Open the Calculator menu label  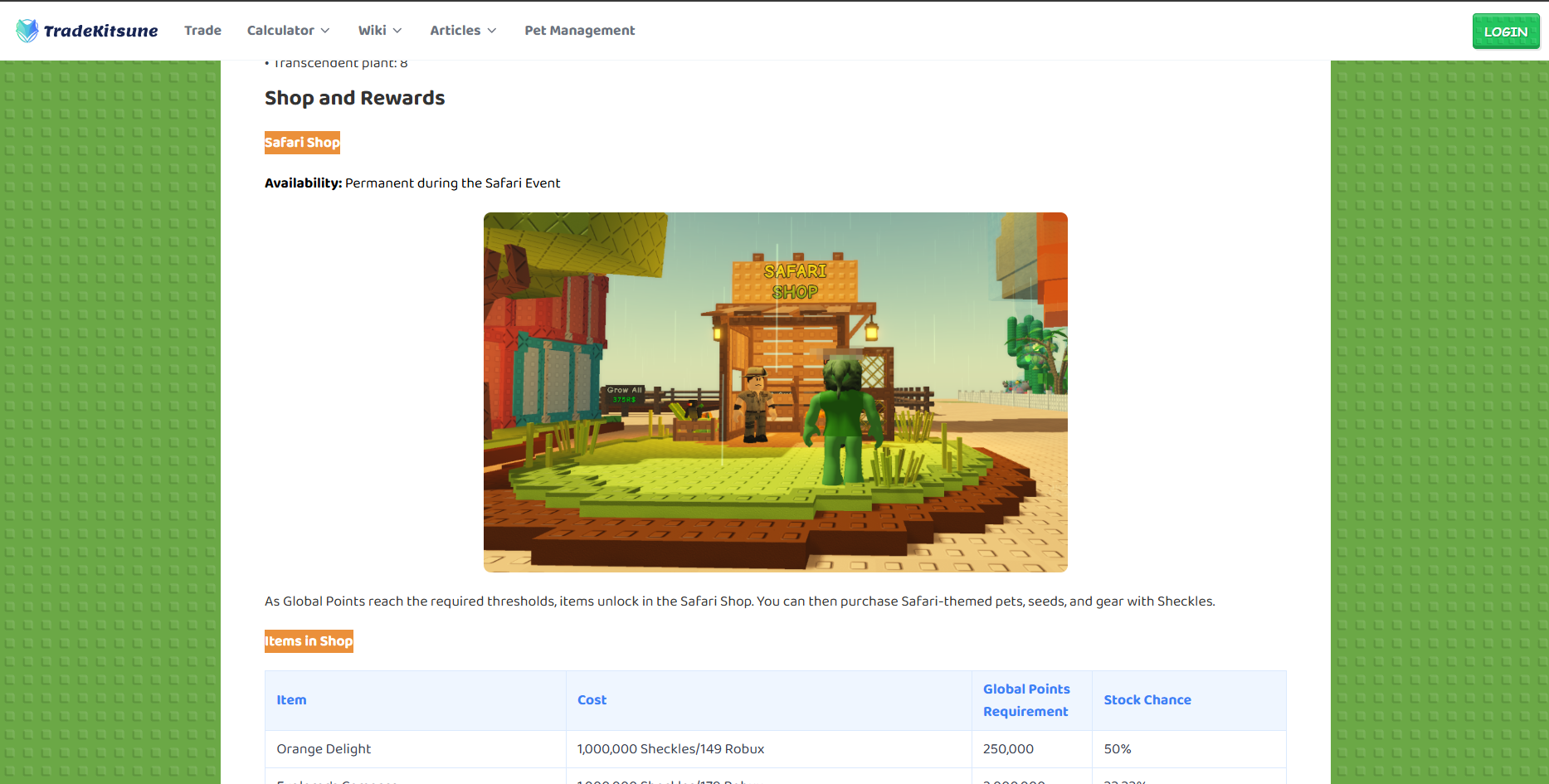point(280,30)
